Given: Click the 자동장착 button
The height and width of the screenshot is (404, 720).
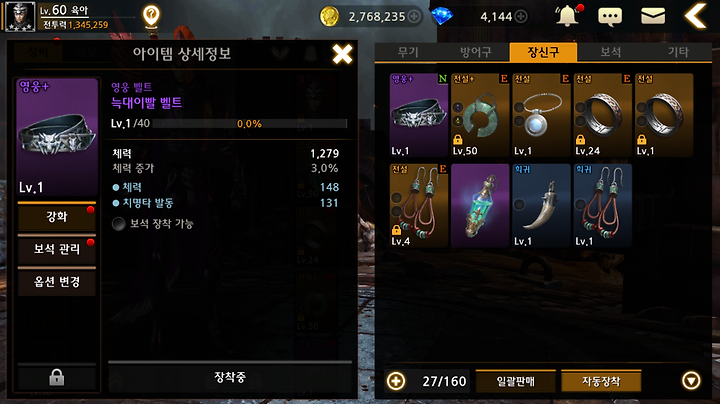Looking at the screenshot, I should coord(601,381).
